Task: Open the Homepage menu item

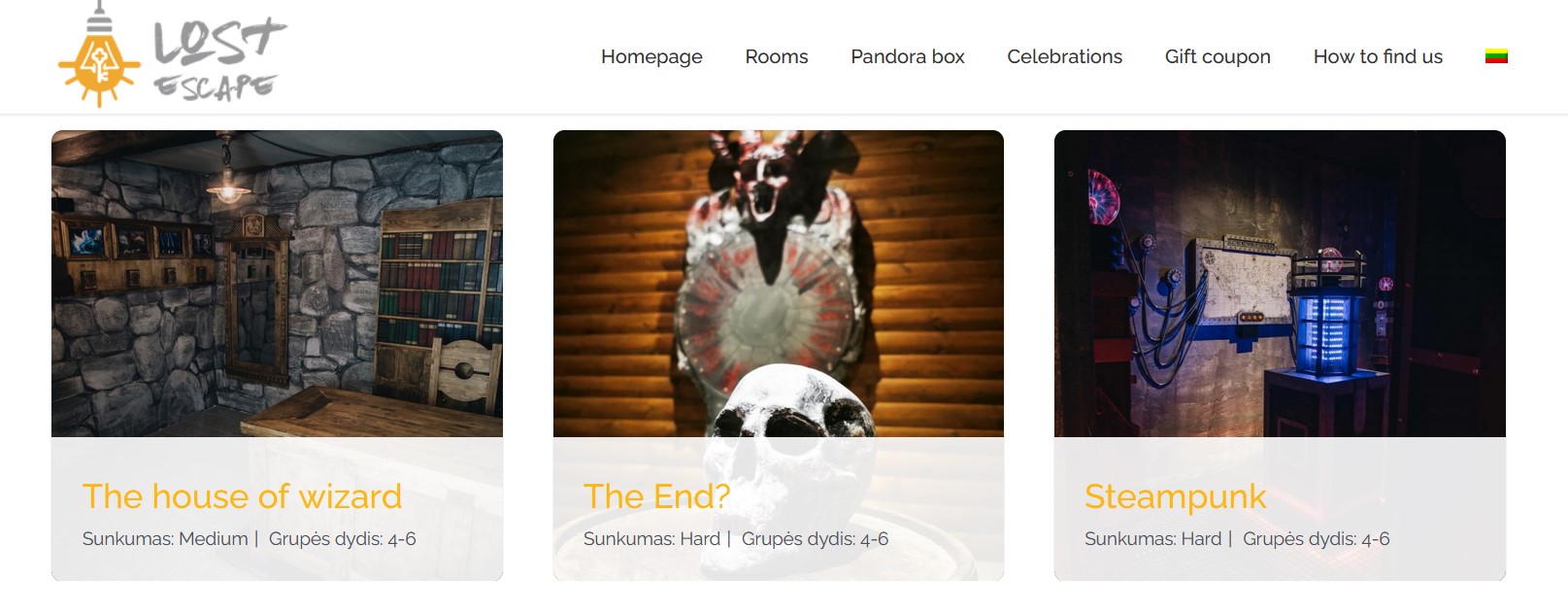Action: point(651,56)
